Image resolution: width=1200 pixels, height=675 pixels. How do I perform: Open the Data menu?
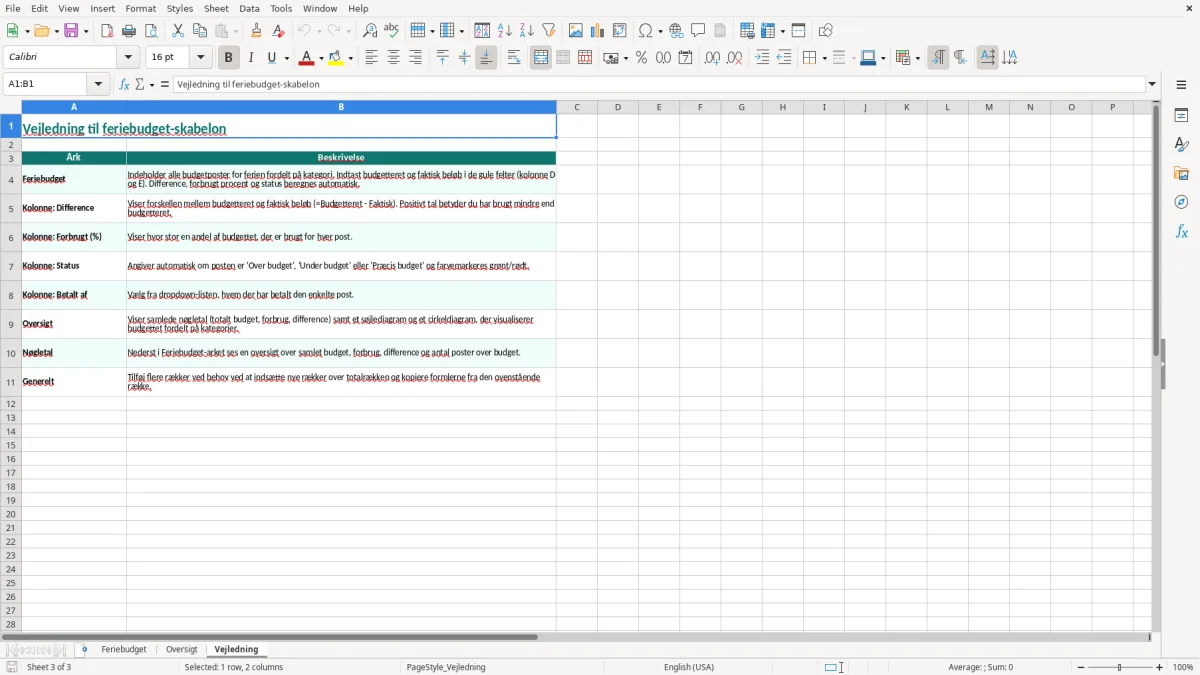250,8
